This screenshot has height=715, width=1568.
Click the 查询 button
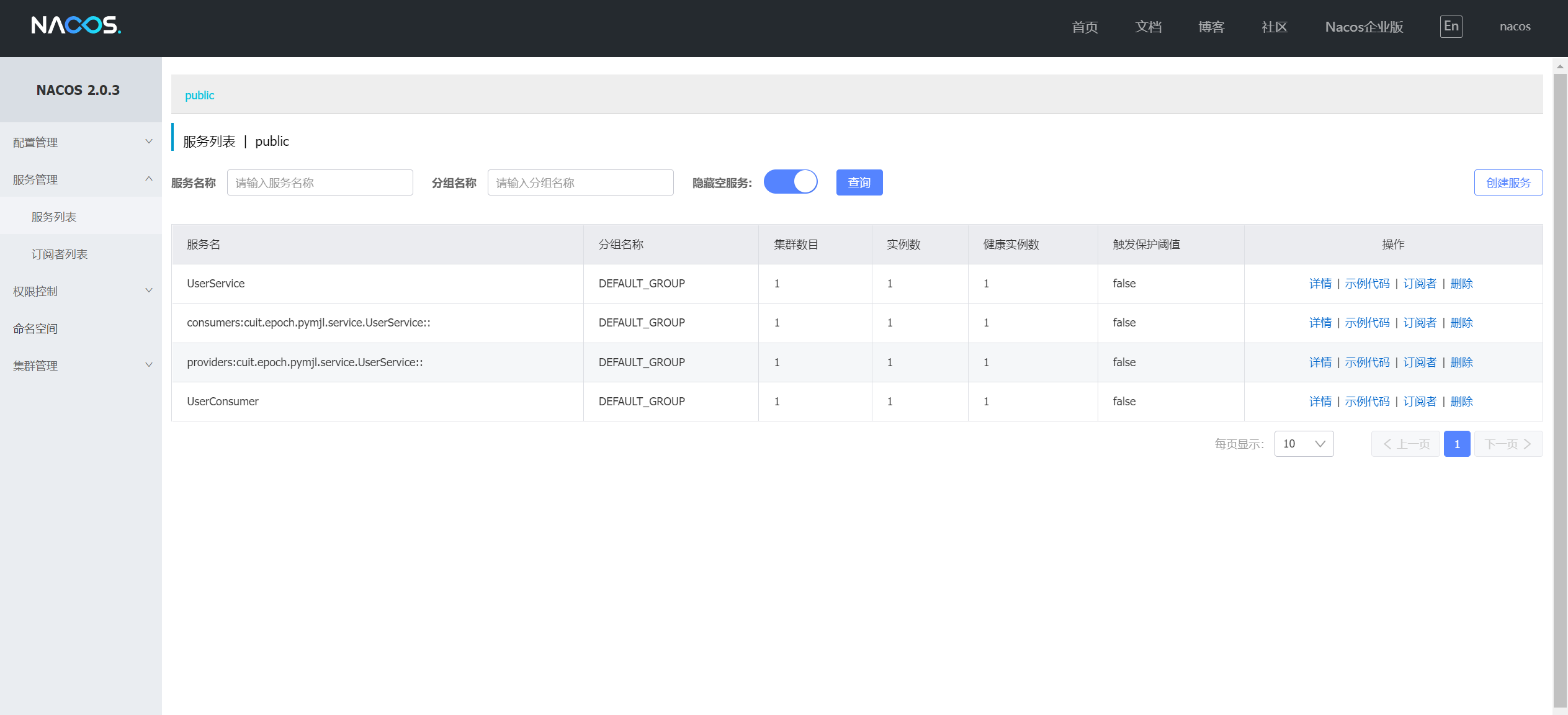pyautogui.click(x=859, y=182)
